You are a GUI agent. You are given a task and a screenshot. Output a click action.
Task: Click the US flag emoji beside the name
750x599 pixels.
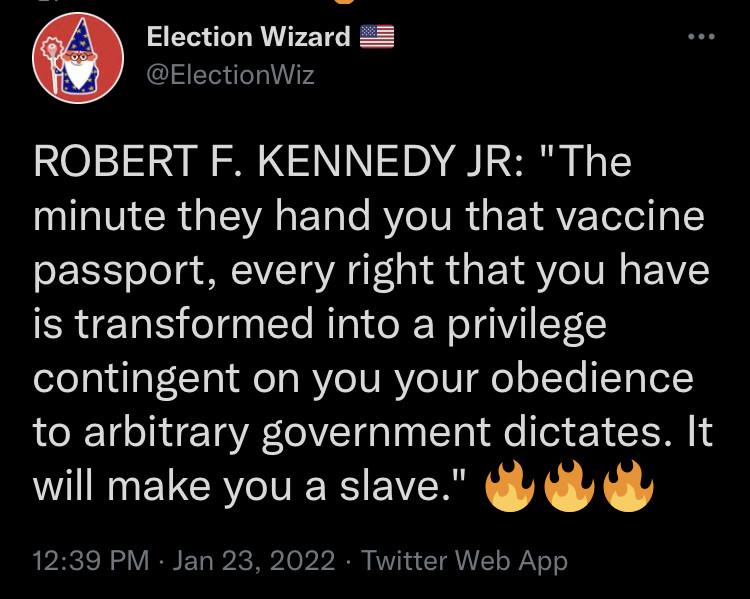377,38
